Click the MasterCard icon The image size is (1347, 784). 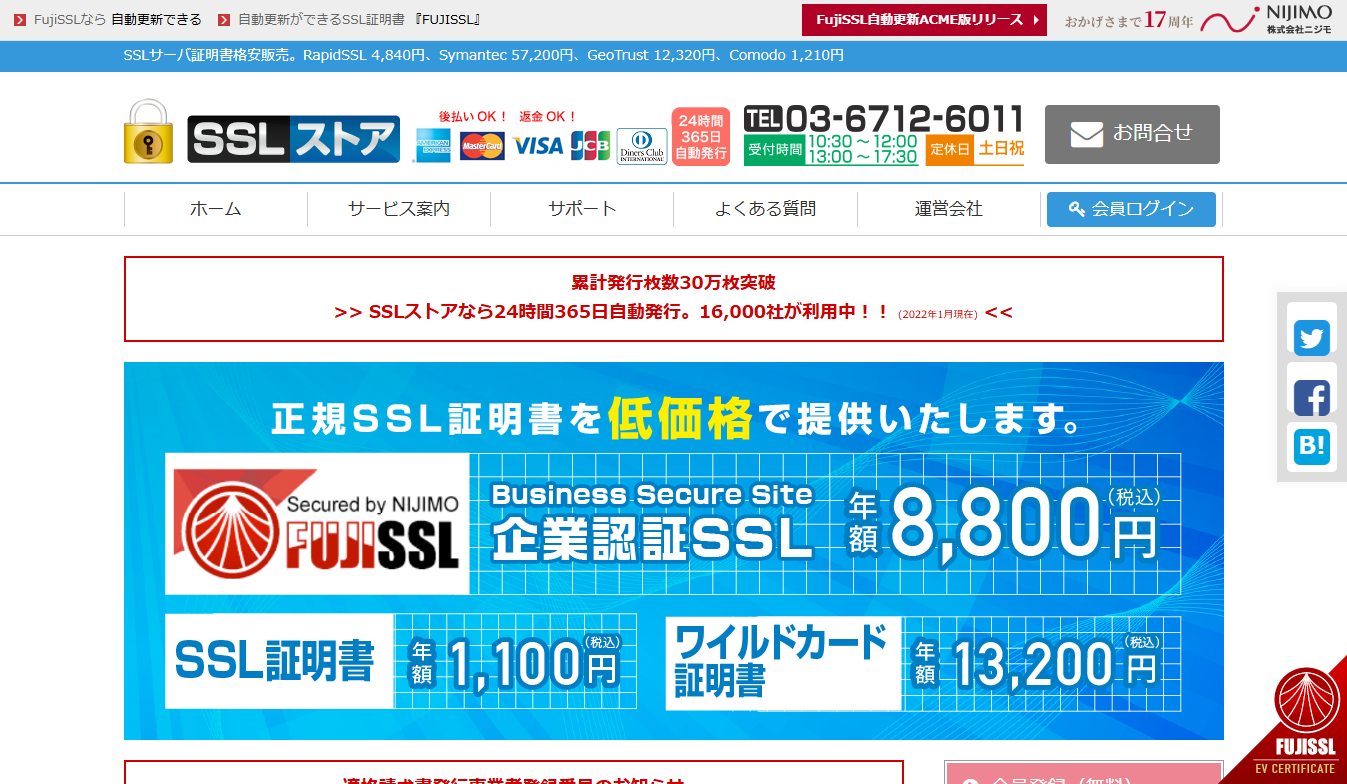482,146
